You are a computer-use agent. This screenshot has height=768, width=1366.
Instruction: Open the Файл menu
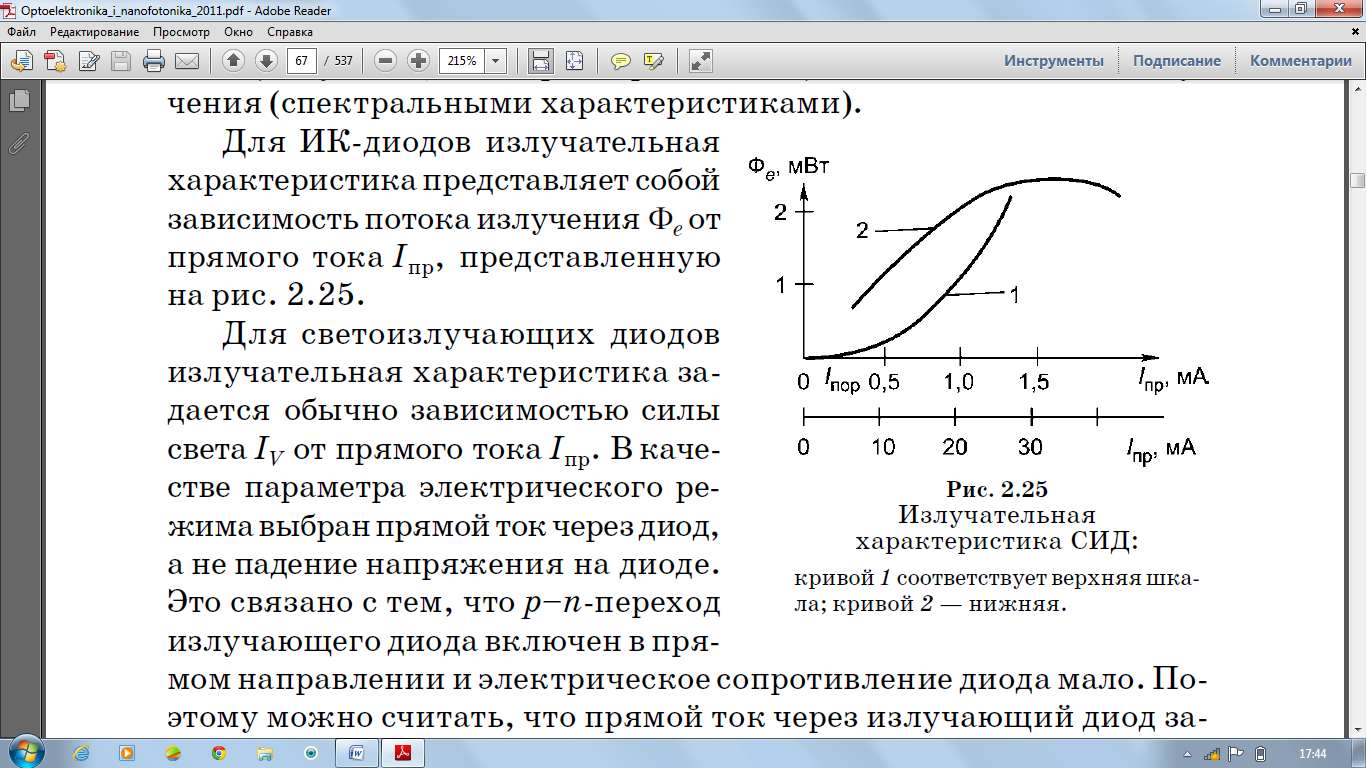tap(21, 32)
